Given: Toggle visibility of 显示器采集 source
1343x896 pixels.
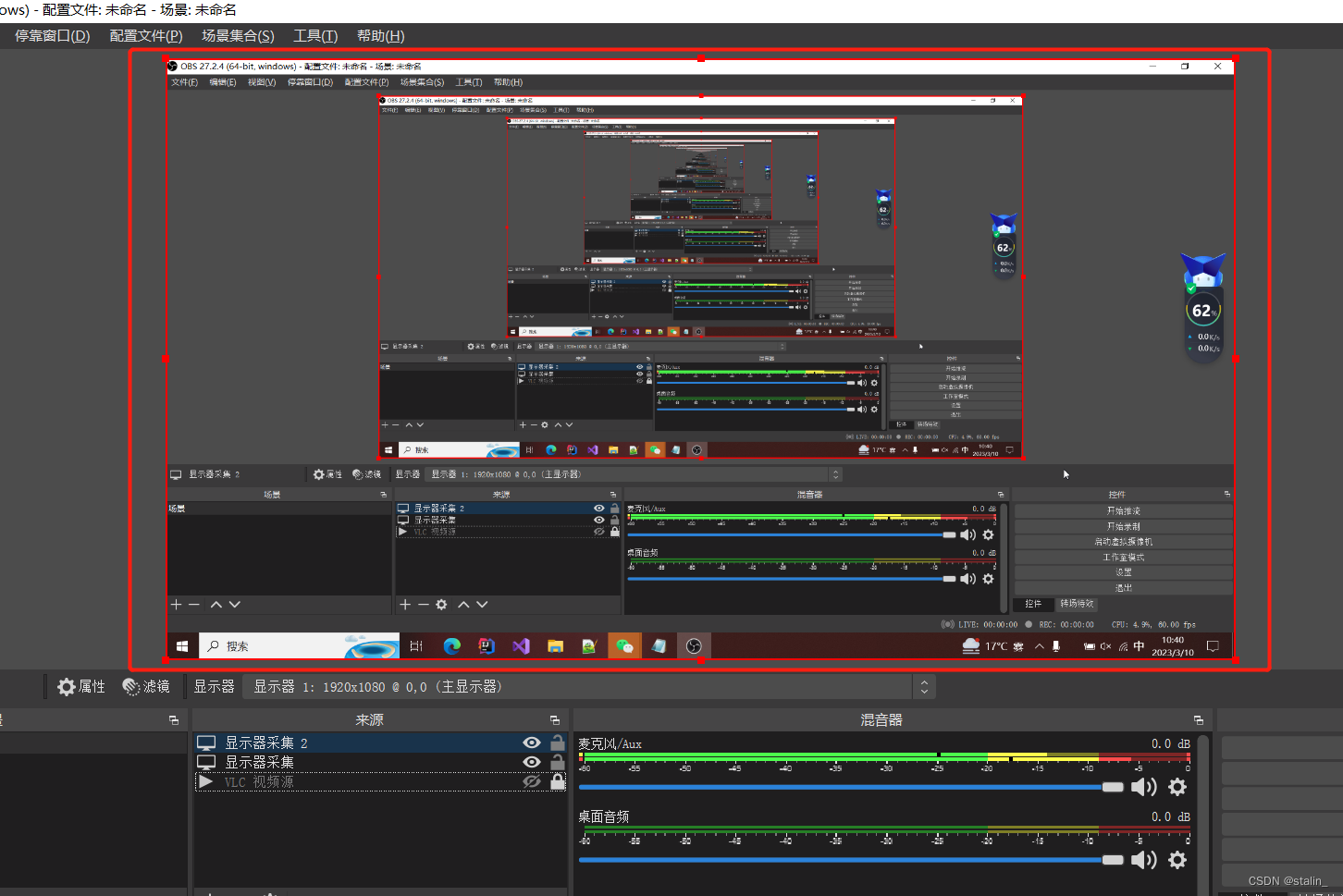Looking at the screenshot, I should click(532, 762).
